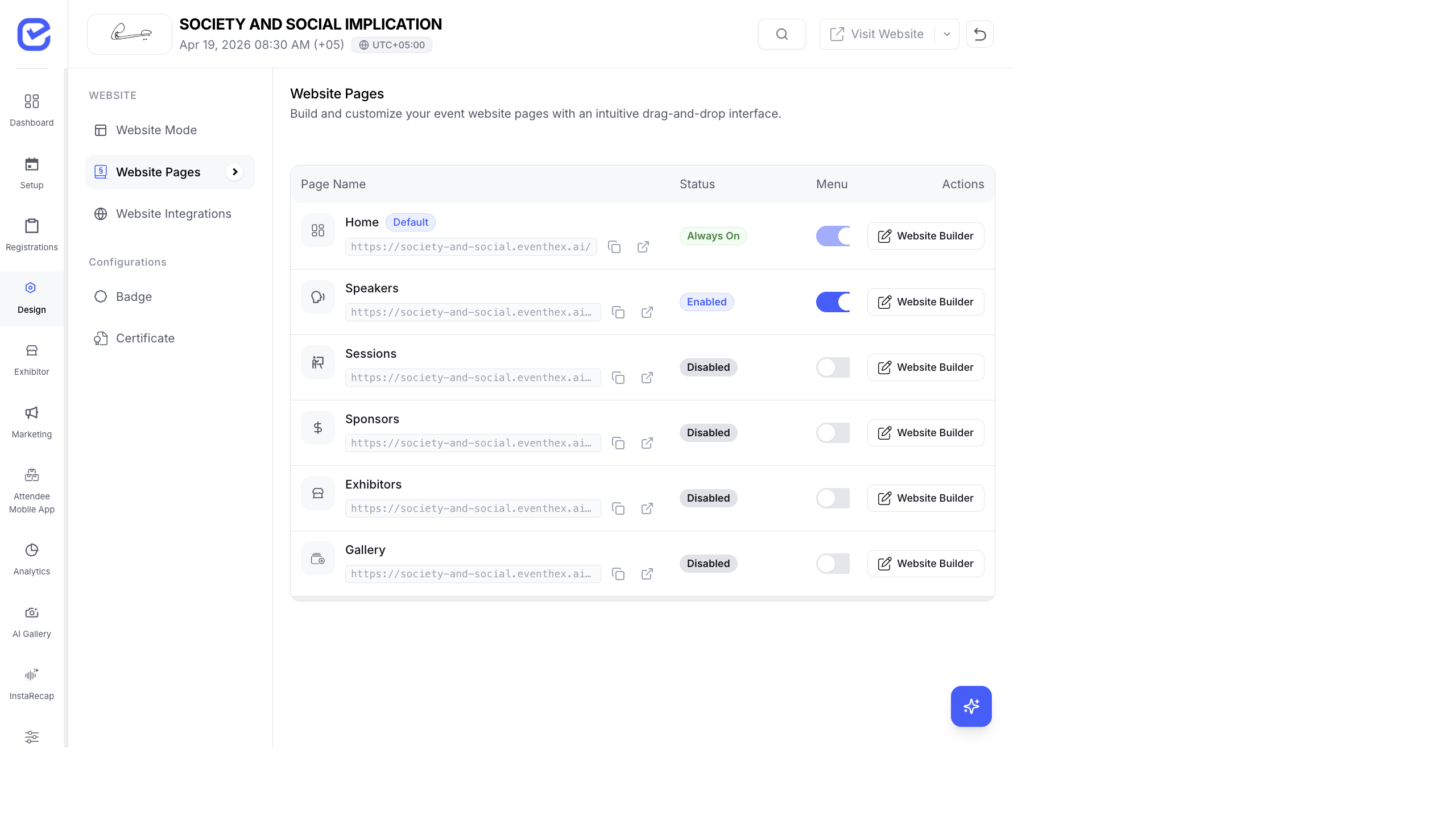Open the Visit Website dropdown arrow
Viewport: 1456px width, 819px height.
point(946,34)
